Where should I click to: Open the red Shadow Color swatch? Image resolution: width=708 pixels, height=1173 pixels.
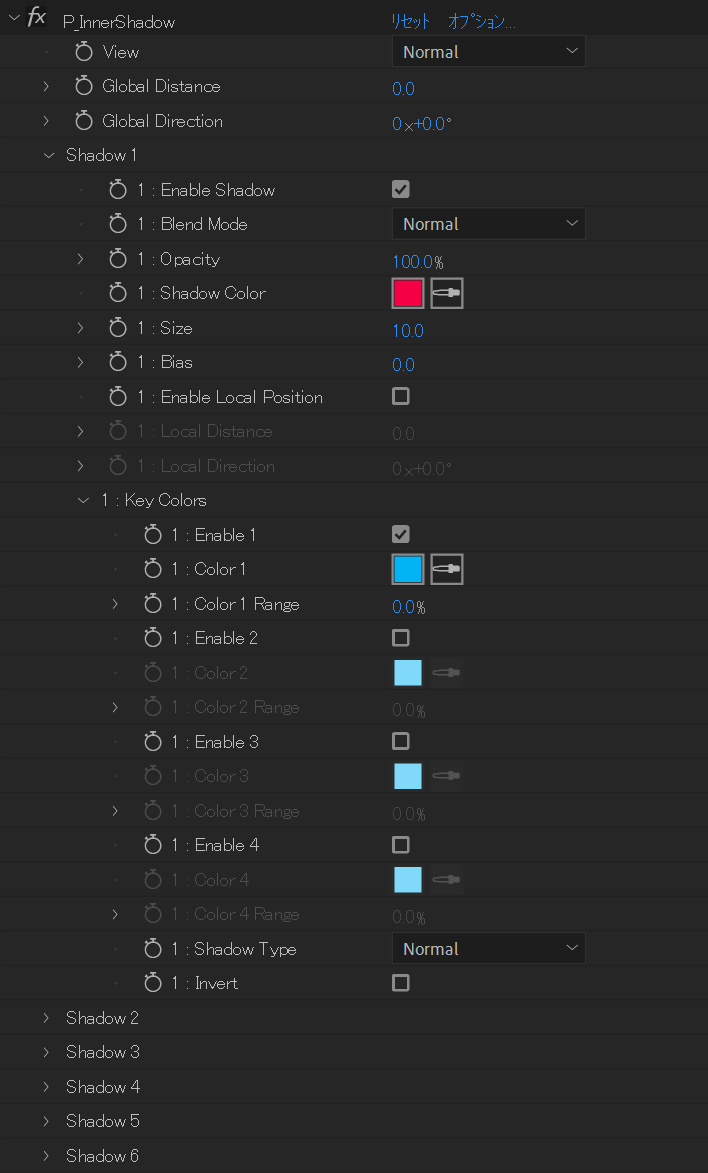coord(408,293)
